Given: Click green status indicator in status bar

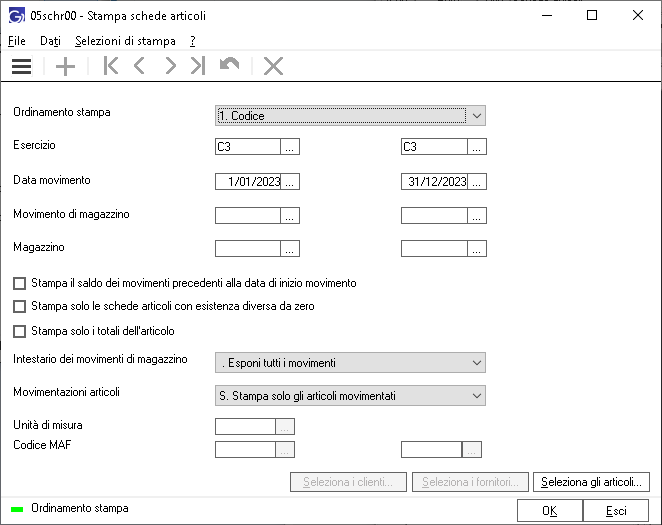Looking at the screenshot, I should pyautogui.click(x=17, y=509).
